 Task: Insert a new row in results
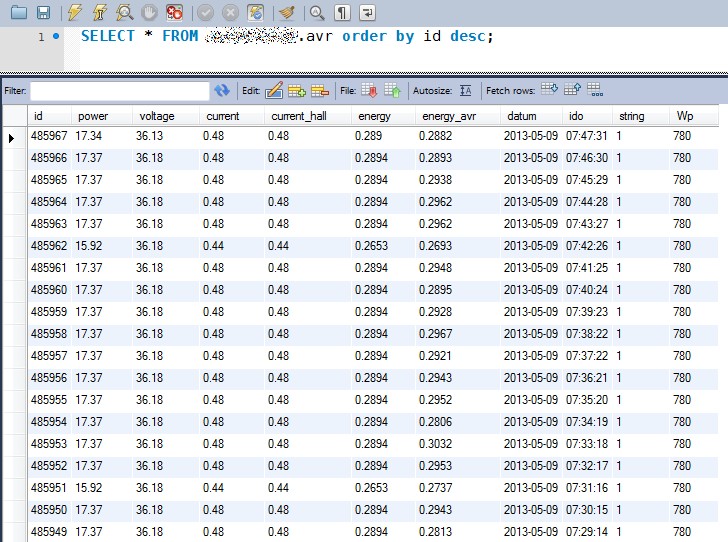[297, 90]
